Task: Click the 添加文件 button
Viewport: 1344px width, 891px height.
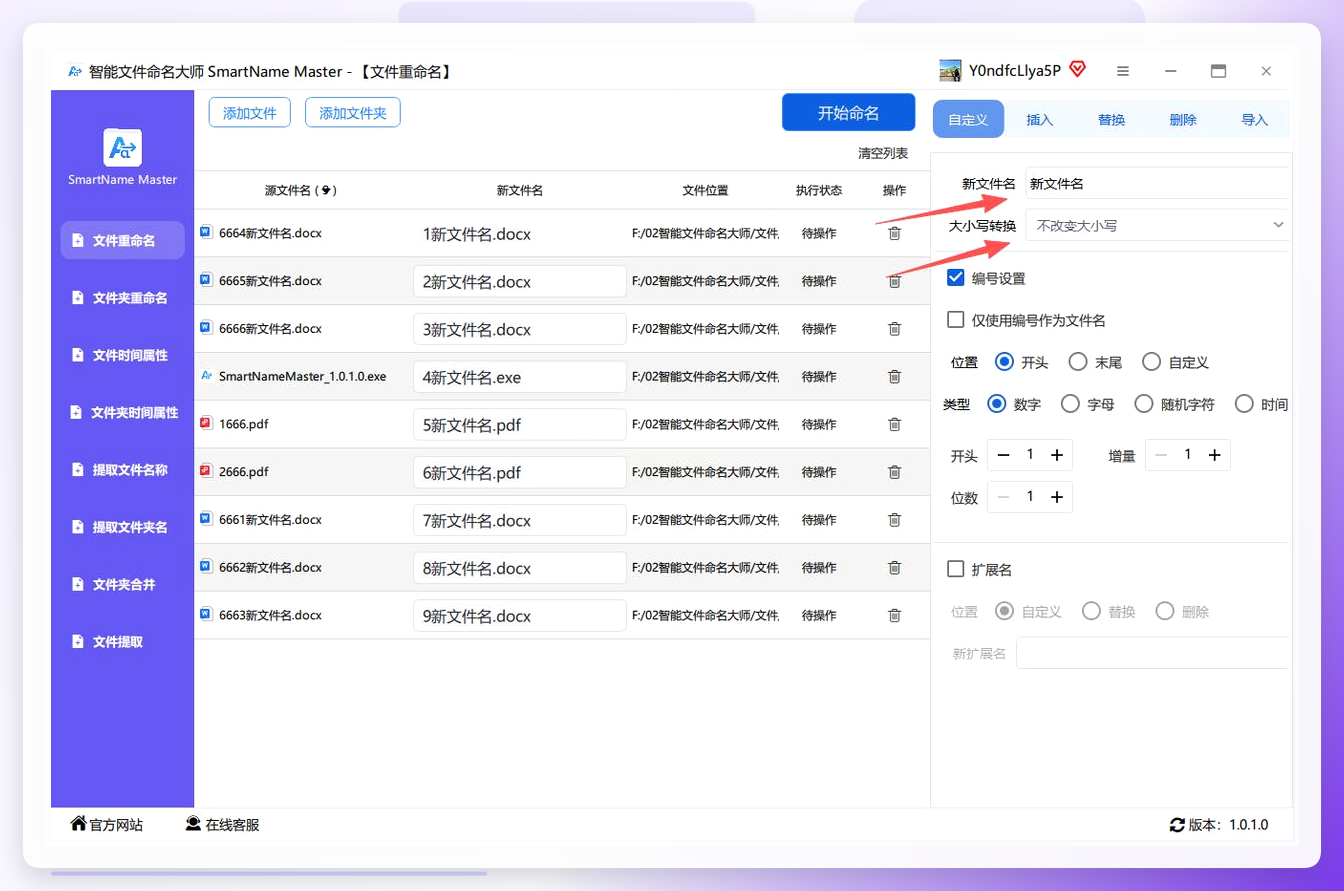Action: click(250, 113)
